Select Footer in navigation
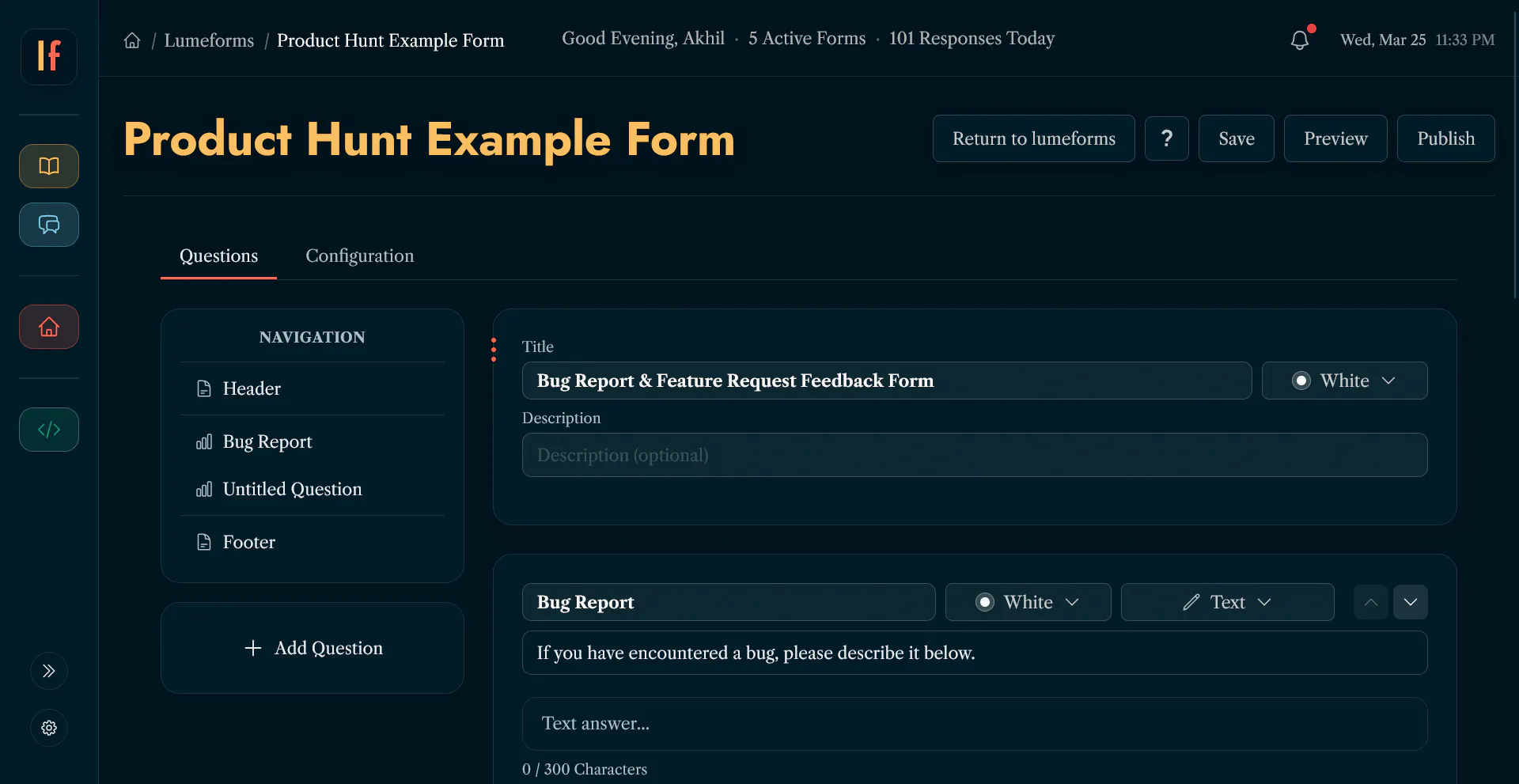The height and width of the screenshot is (784, 1519). [x=313, y=542]
